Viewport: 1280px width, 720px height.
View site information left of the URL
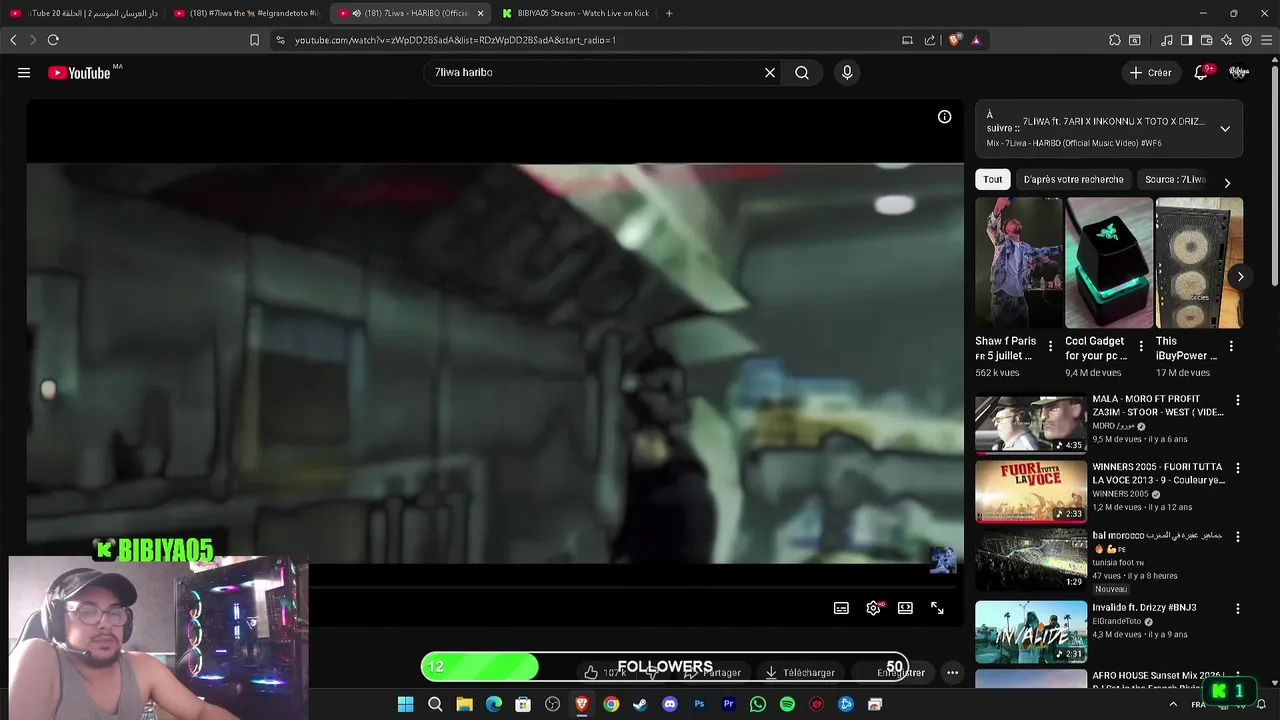point(280,40)
